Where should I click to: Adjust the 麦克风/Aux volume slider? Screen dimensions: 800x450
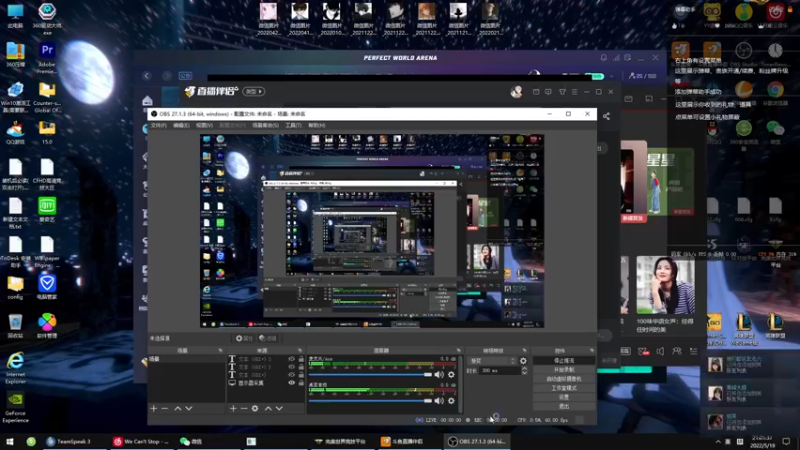click(370, 375)
